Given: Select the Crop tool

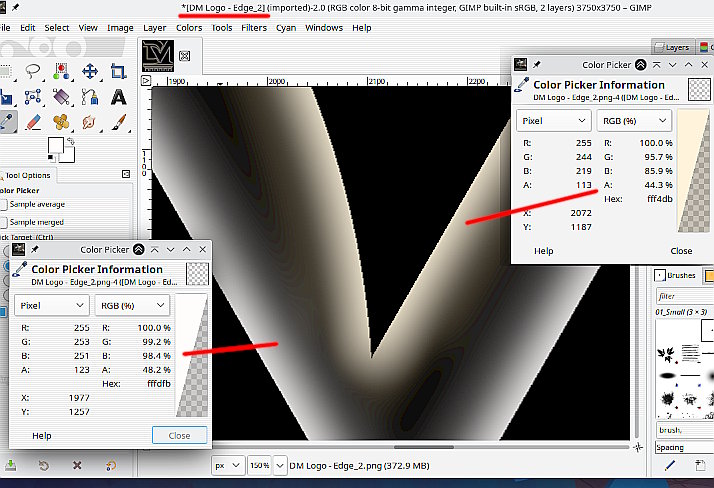Looking at the screenshot, I should pyautogui.click(x=118, y=71).
